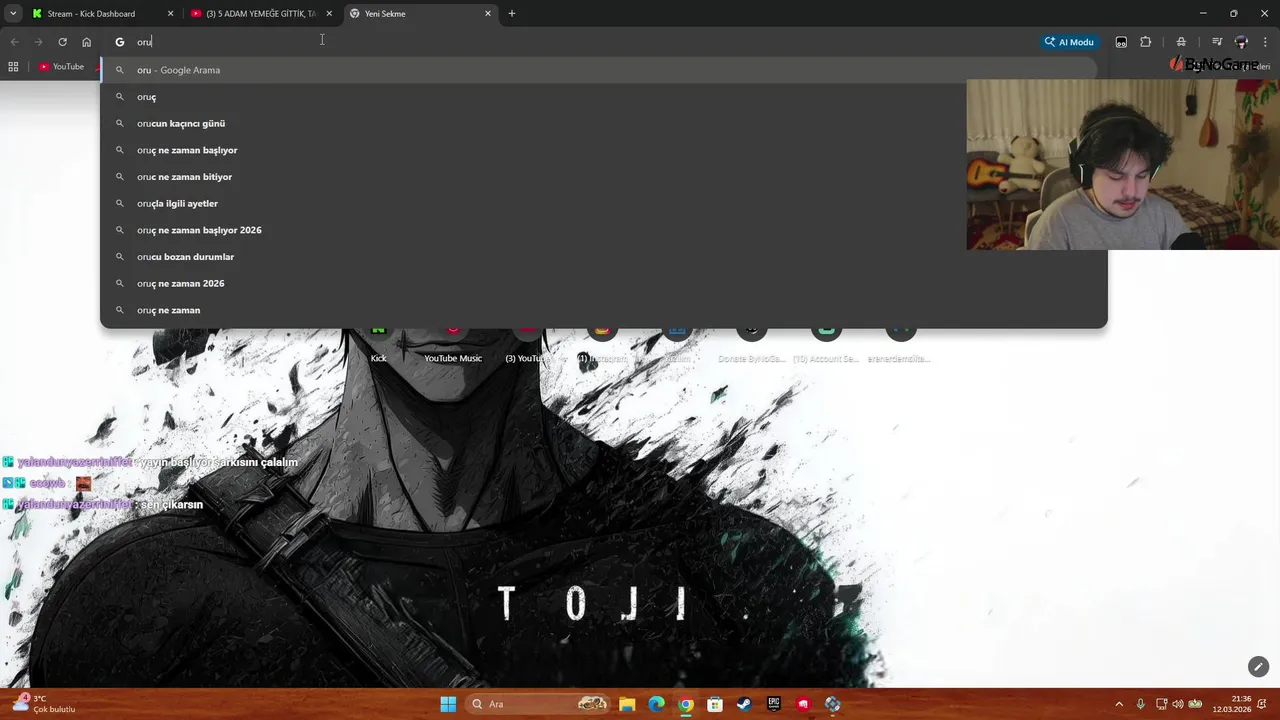Open the YouTube bookmark

(x=61, y=67)
